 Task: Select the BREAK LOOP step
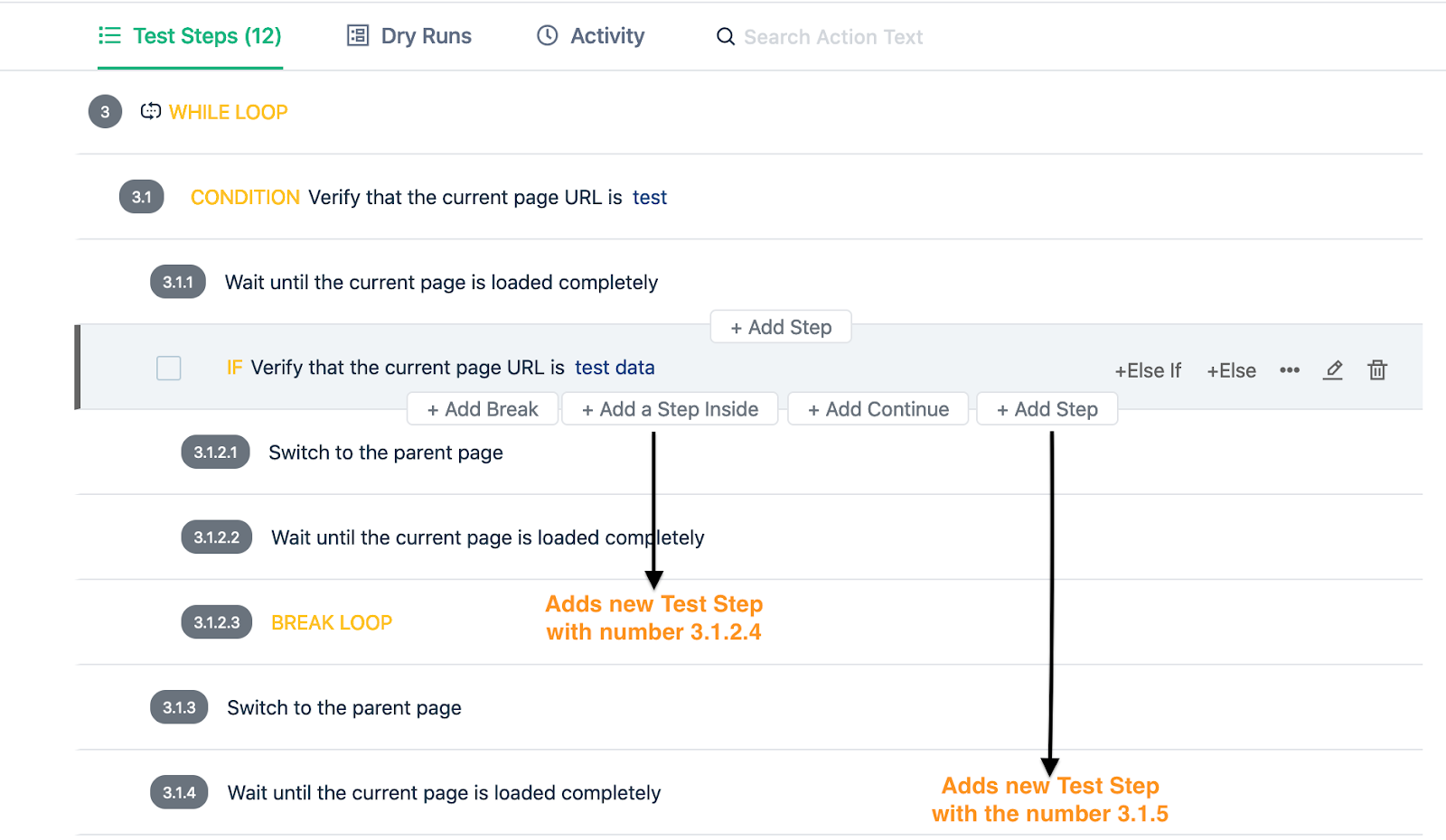coord(332,622)
